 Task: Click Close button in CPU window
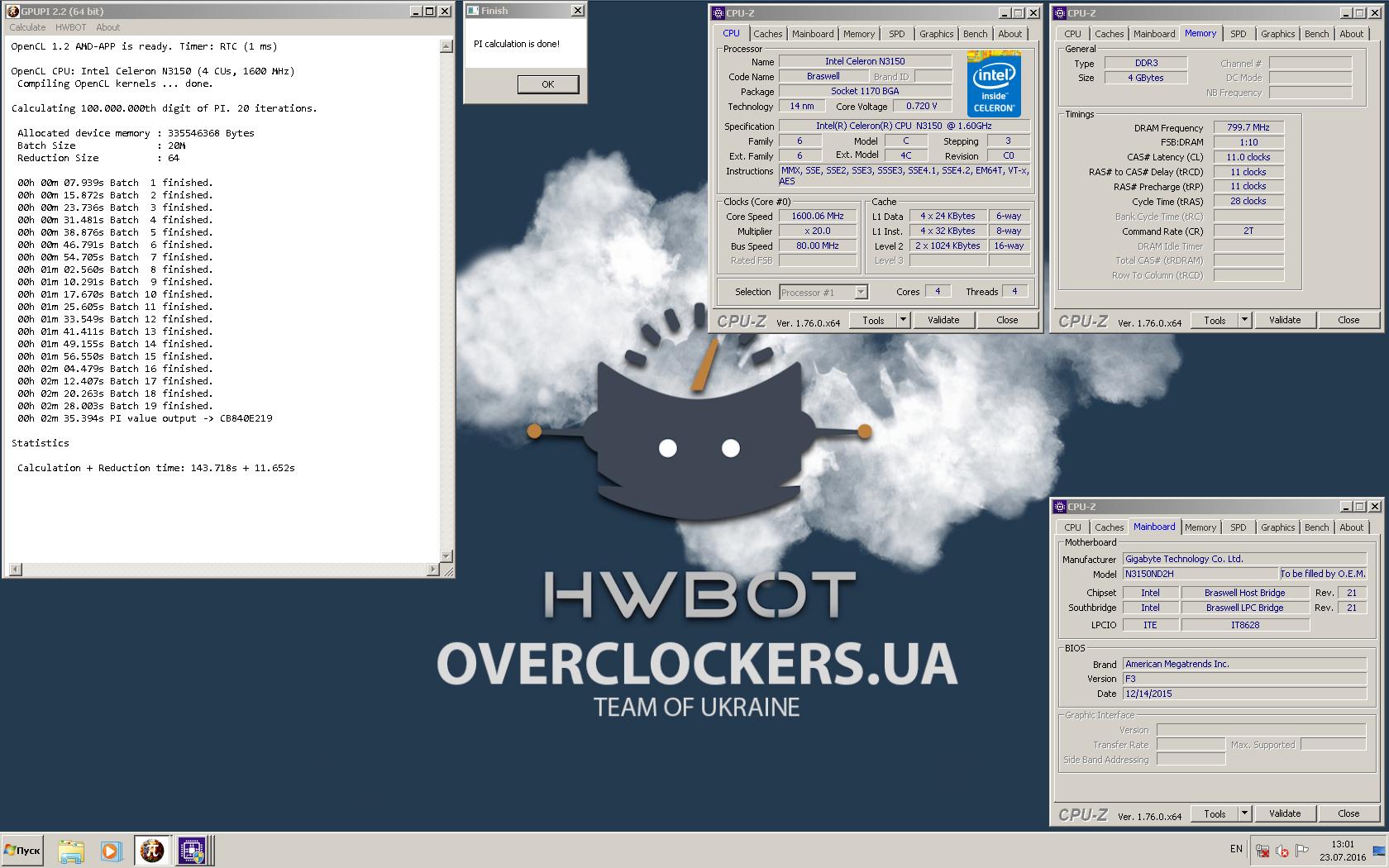point(1007,320)
